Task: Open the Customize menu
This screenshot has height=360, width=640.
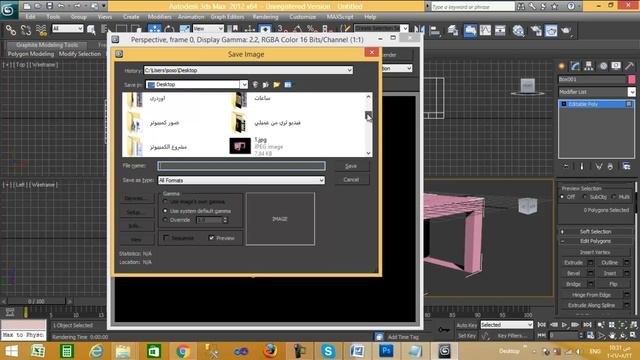Action: point(302,17)
